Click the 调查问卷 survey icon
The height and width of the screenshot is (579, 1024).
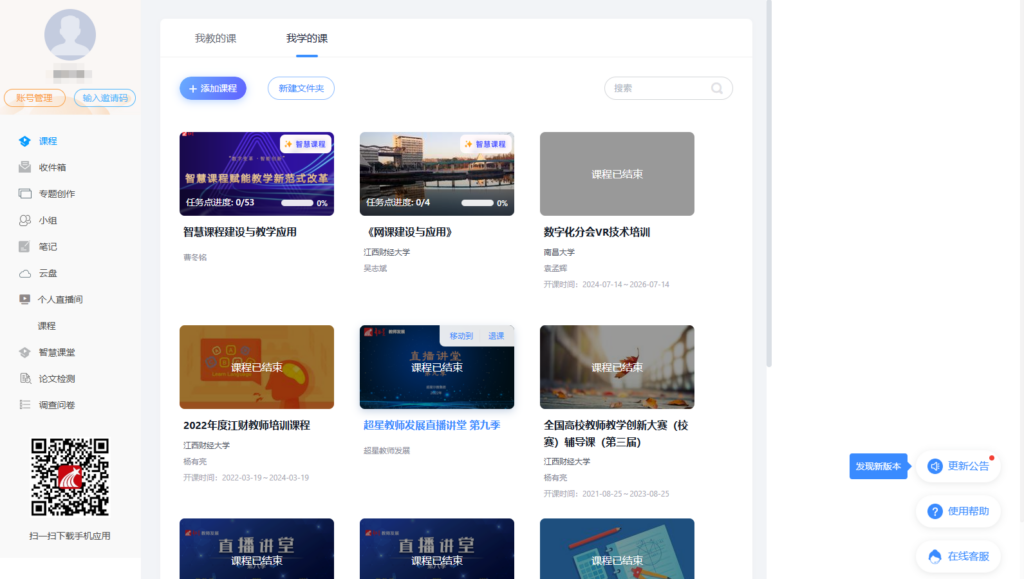[x=25, y=405]
